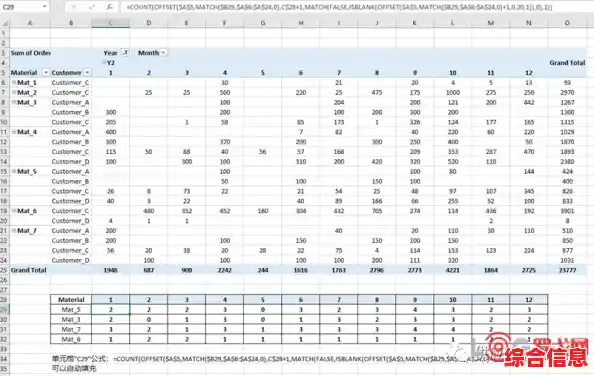Click the formula bar Enter checkmark icon

92,7
